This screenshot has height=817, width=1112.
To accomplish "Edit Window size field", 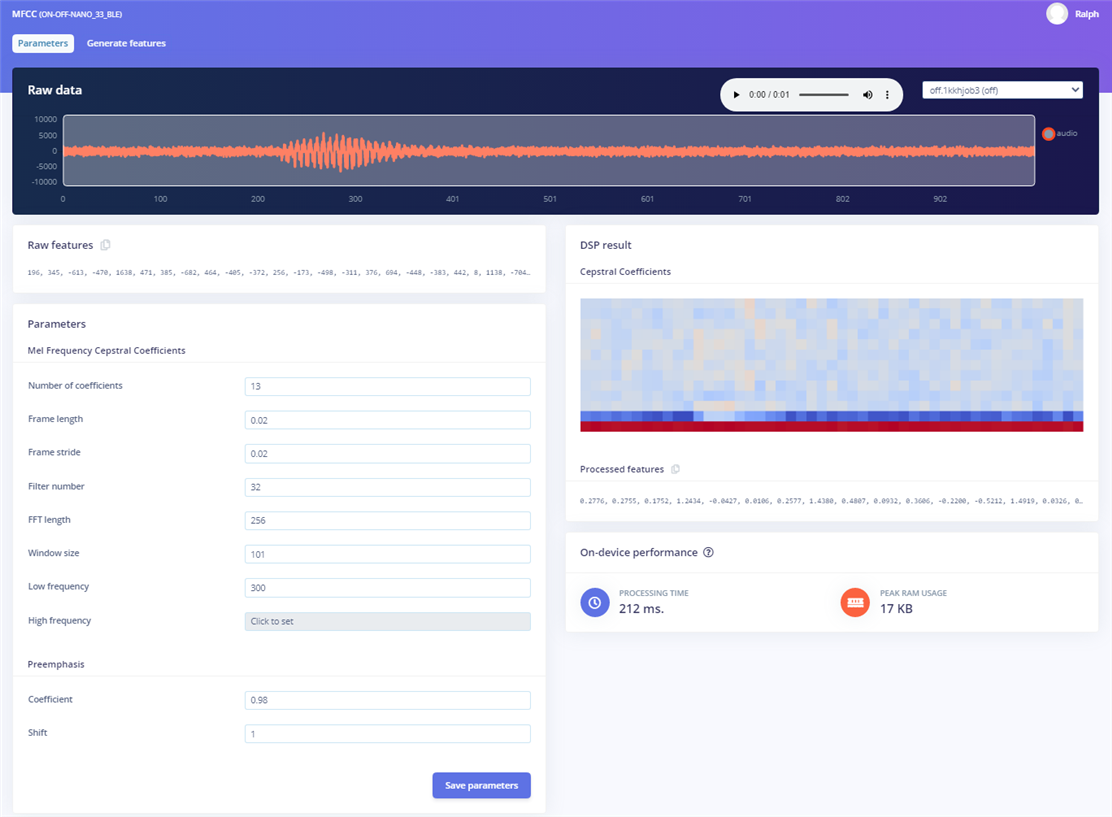I will tap(387, 554).
